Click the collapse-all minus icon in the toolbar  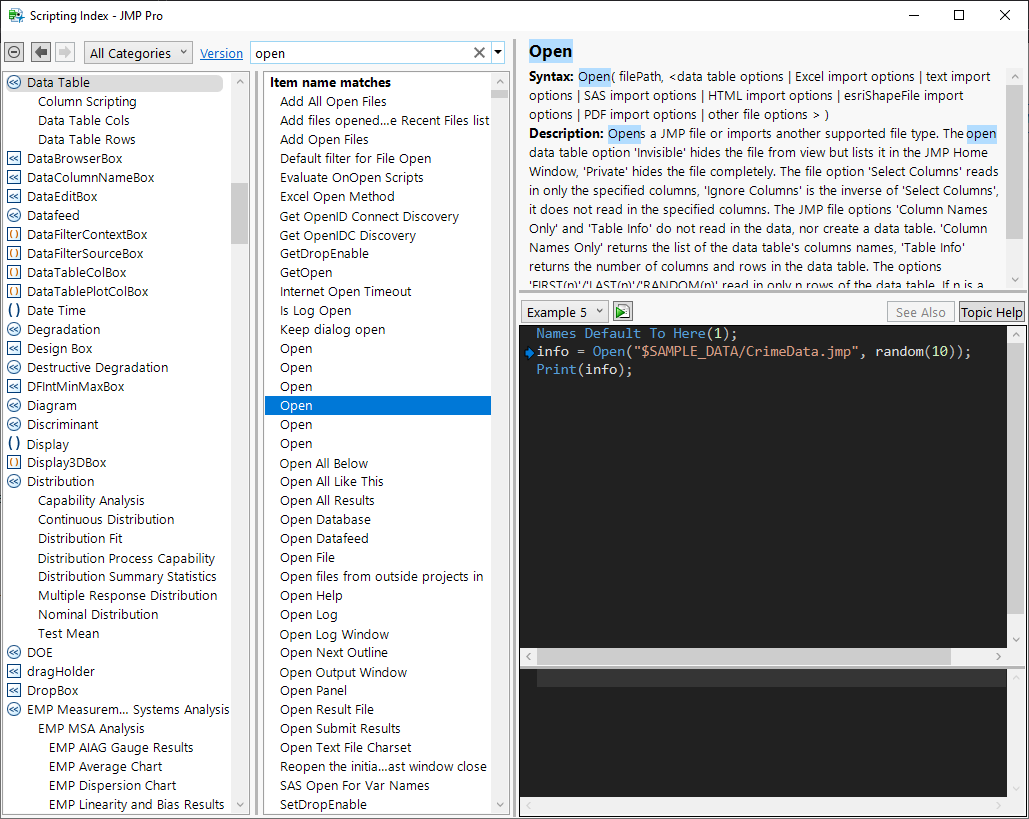point(14,53)
